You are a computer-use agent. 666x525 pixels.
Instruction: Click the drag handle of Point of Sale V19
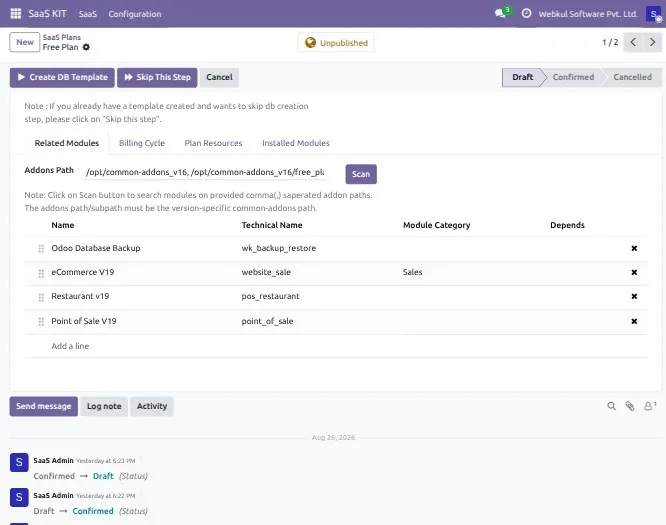coord(41,322)
